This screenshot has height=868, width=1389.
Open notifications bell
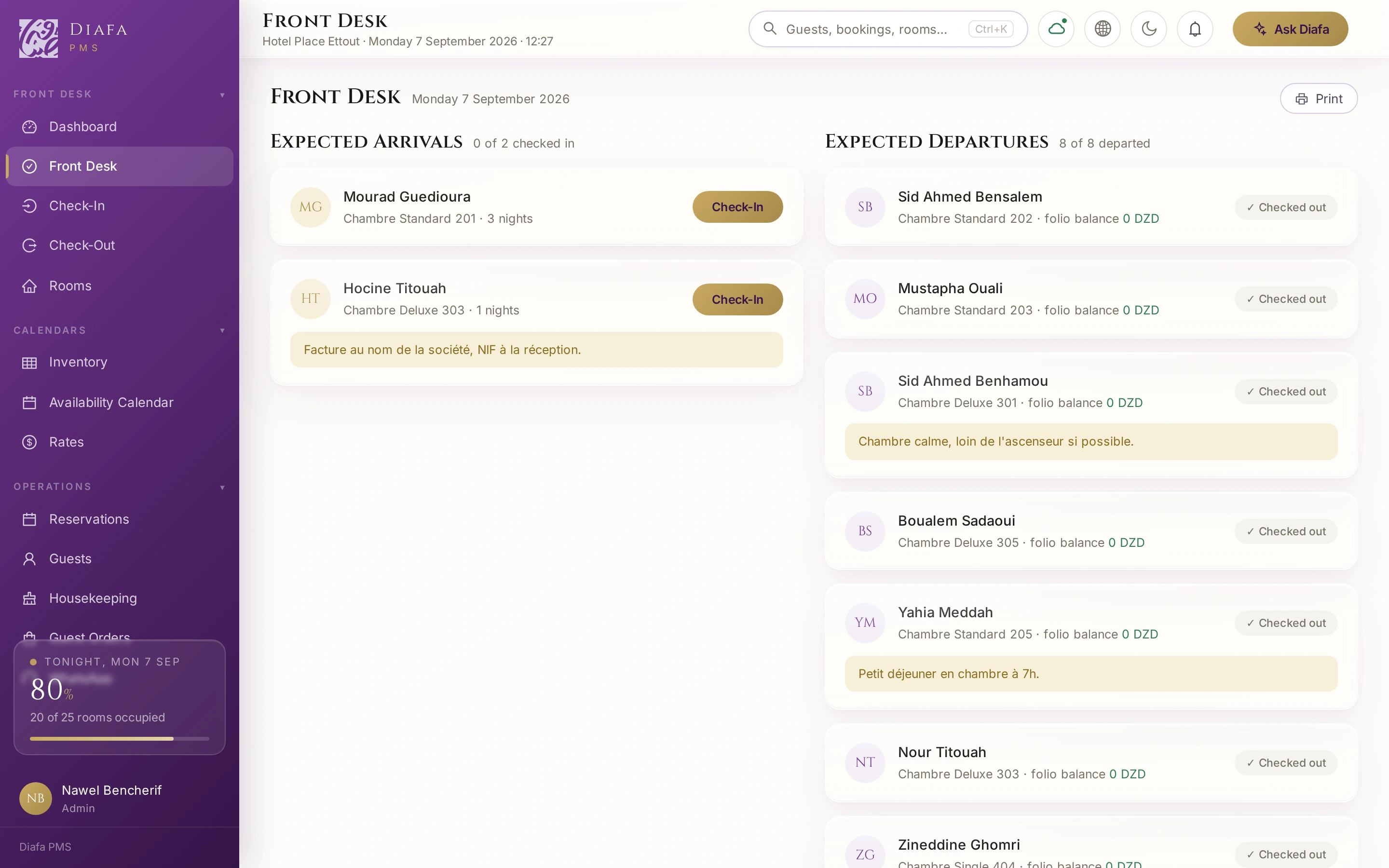(x=1195, y=29)
